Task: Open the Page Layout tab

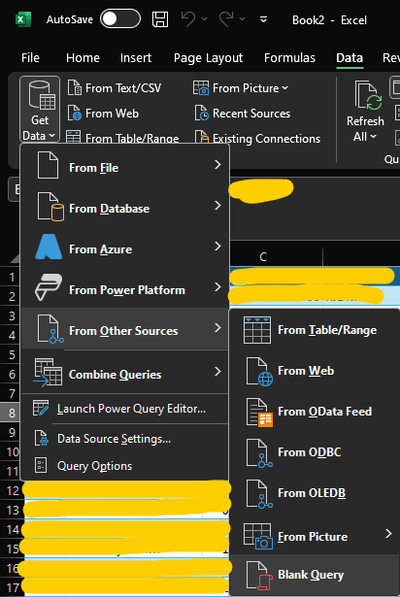Action: click(208, 57)
